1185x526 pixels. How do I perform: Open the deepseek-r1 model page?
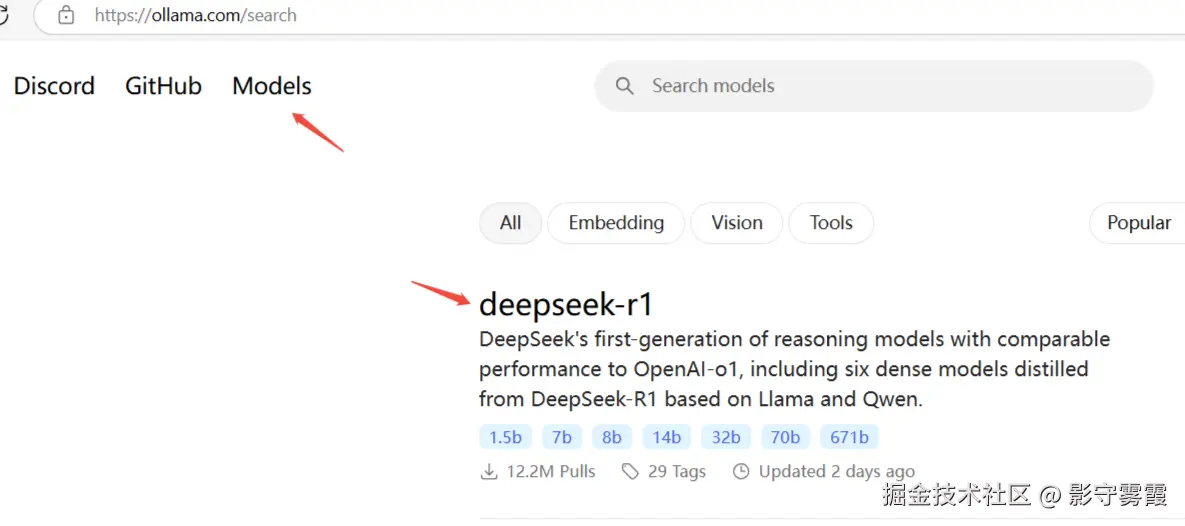(566, 303)
